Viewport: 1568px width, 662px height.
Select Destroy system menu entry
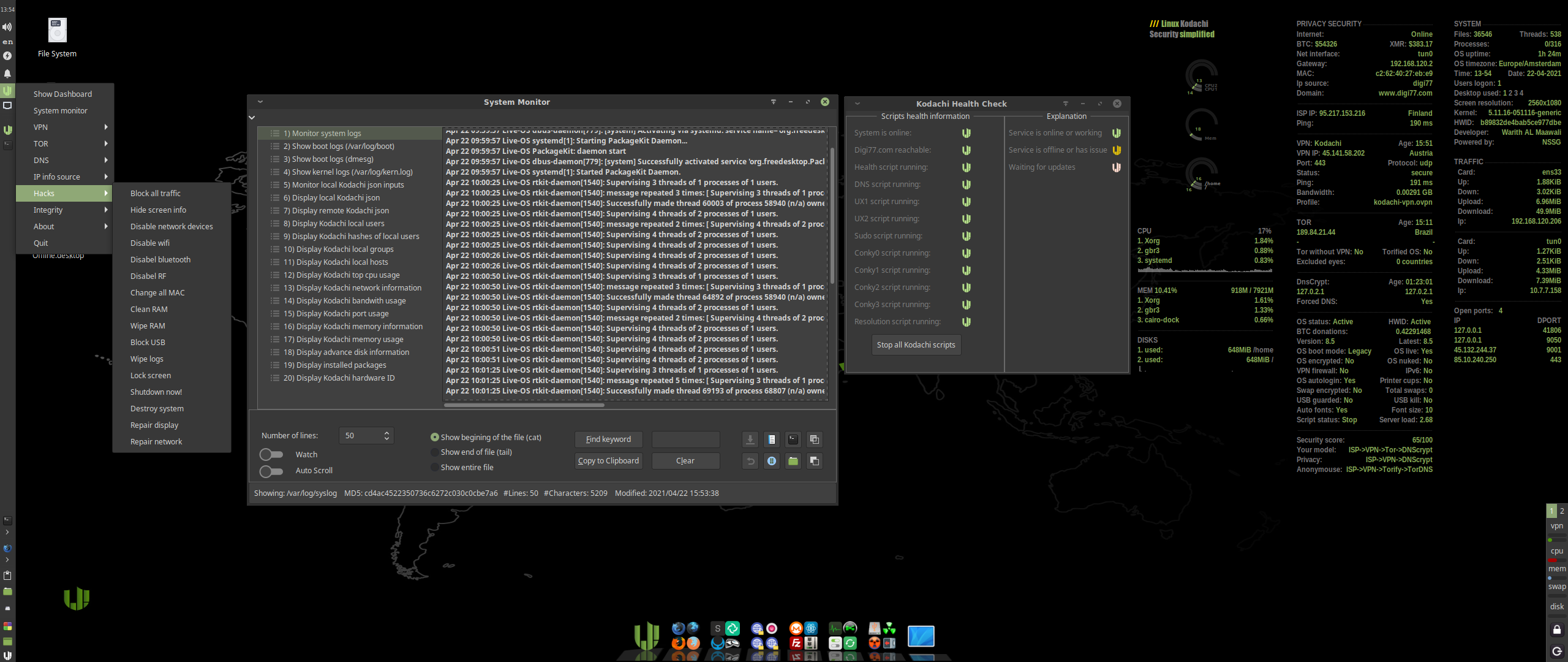pyautogui.click(x=171, y=408)
